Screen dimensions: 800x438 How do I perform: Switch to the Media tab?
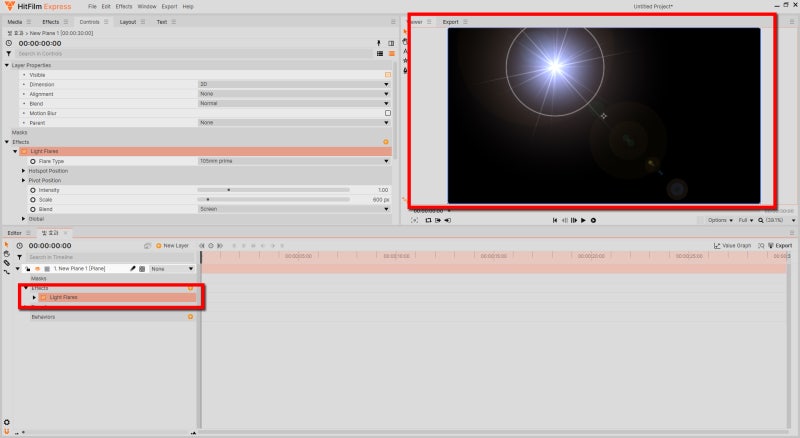tap(15, 22)
